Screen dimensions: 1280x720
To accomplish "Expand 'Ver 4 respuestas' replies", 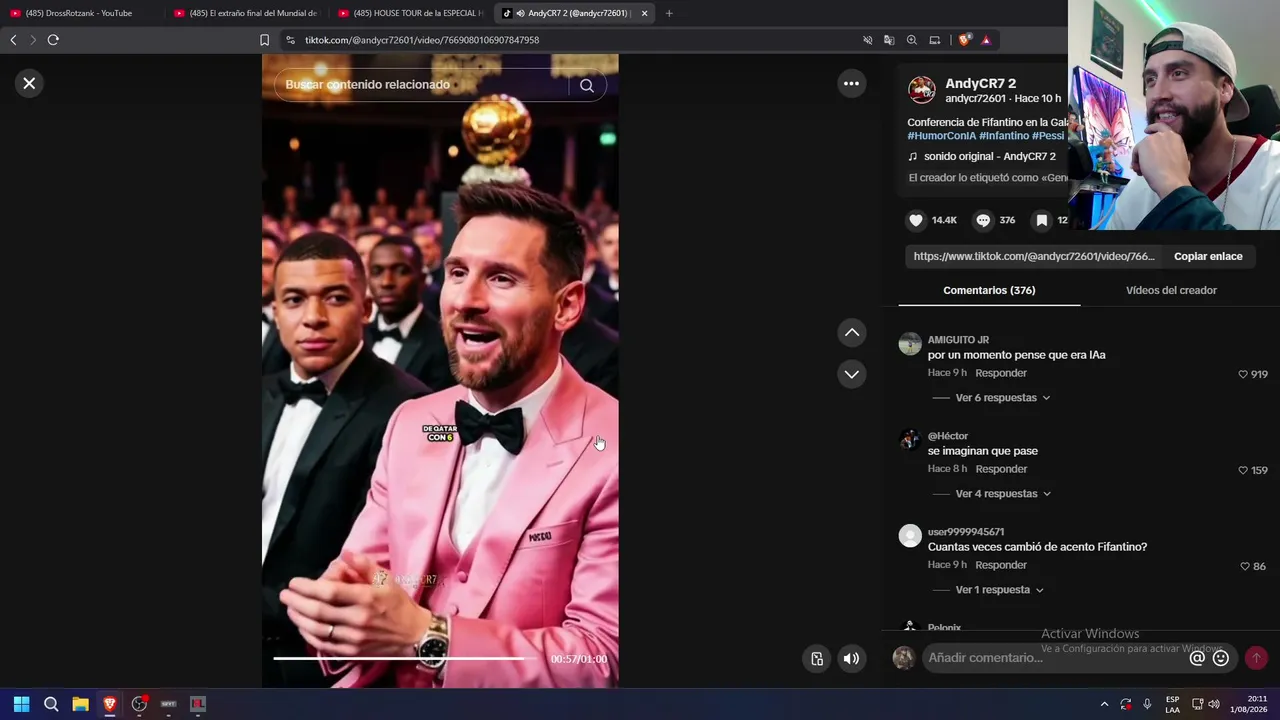I will [1002, 494].
